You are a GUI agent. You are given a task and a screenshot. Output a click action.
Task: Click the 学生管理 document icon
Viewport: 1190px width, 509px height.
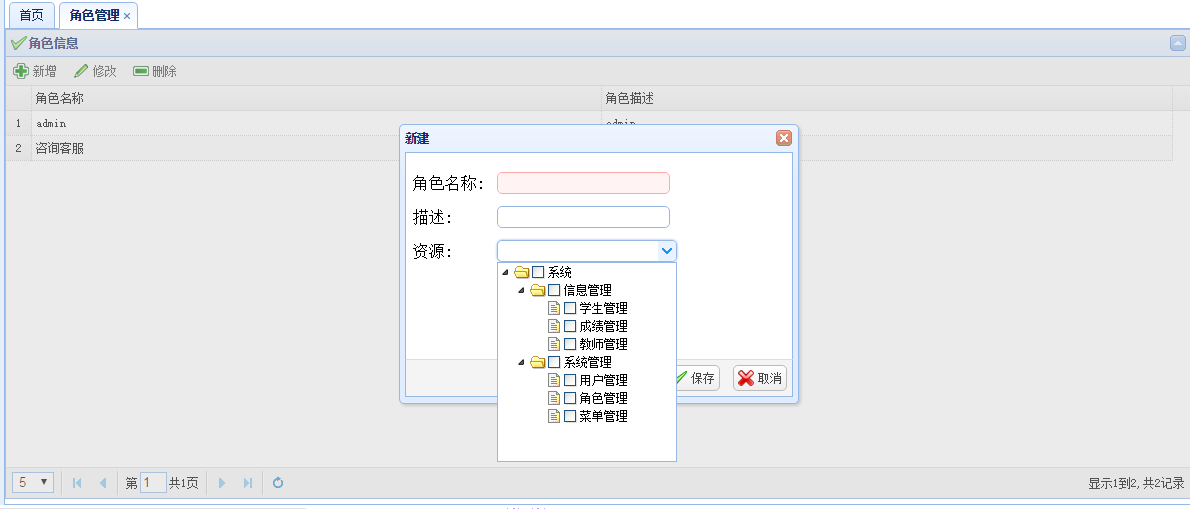tap(554, 308)
